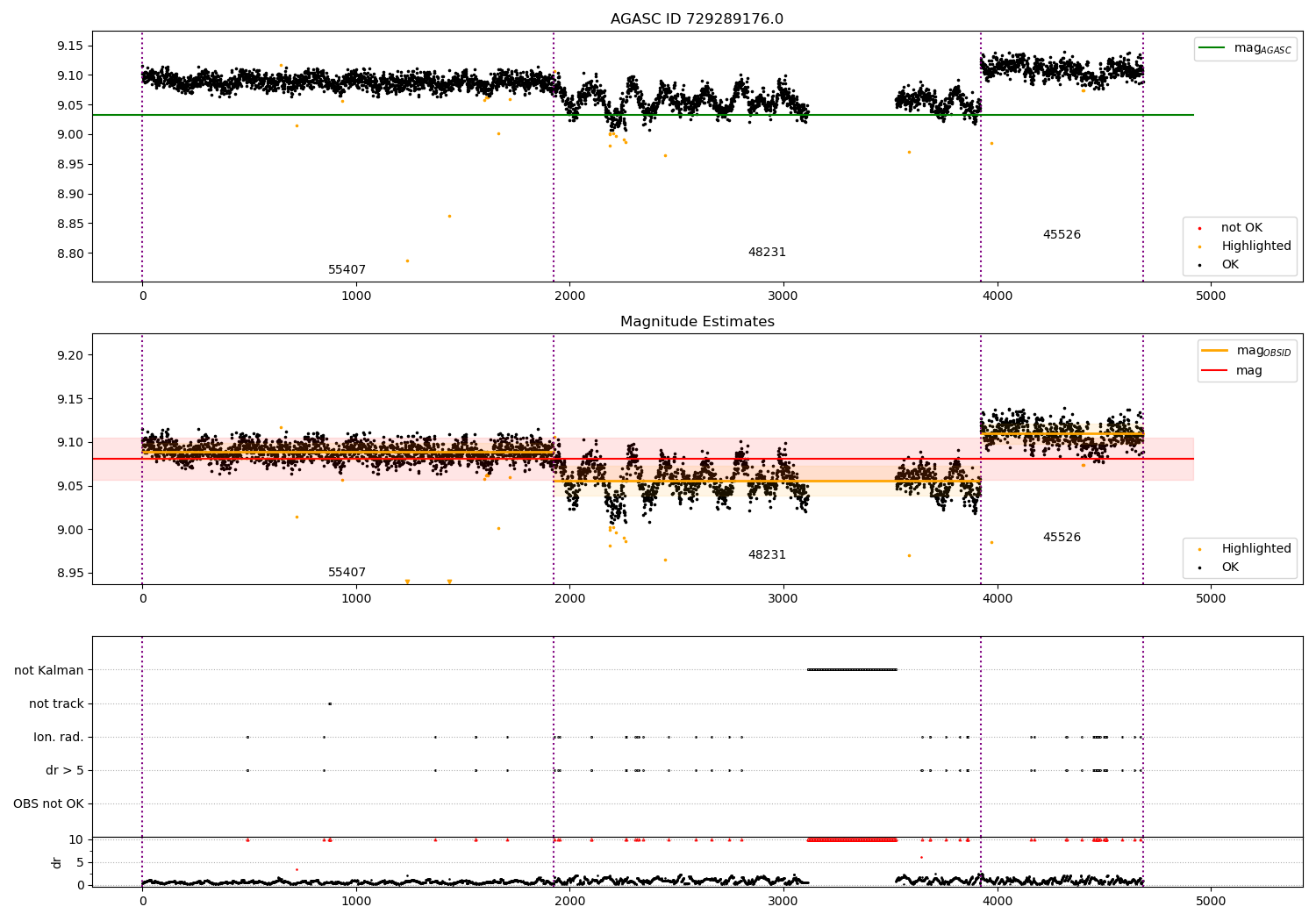Click the 5 y-tick in the dr plot
The width and height of the screenshot is (1316, 921).
pyautogui.click(x=81, y=863)
